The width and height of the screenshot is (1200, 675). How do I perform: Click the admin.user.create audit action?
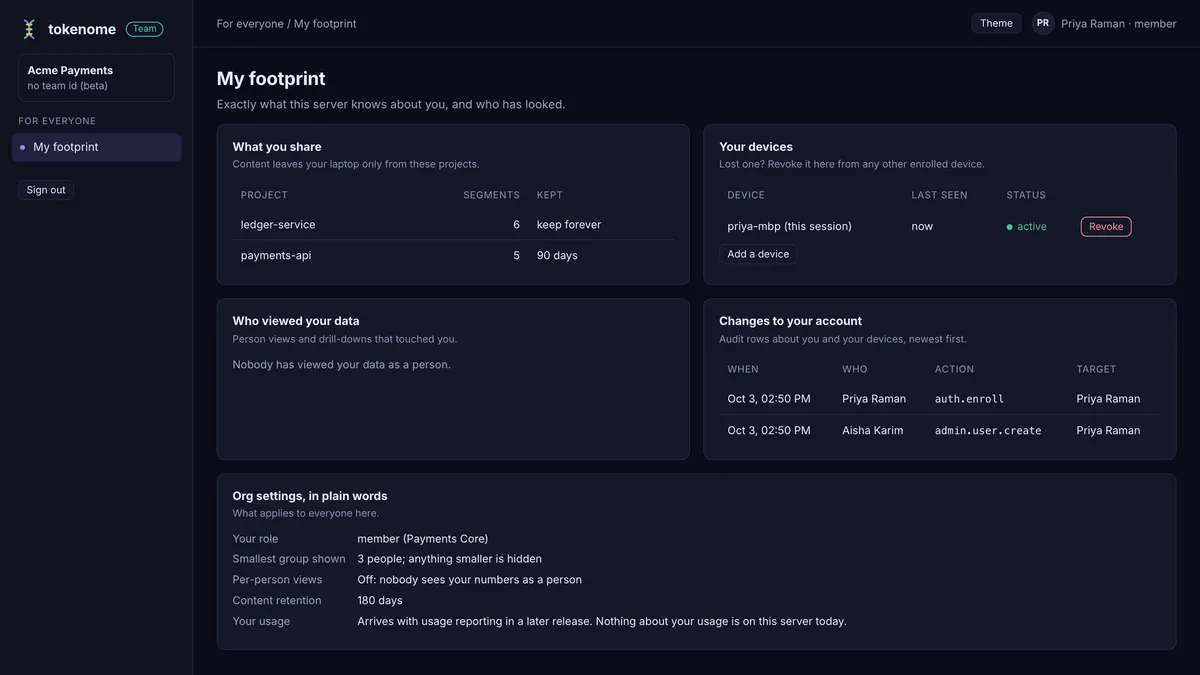click(988, 431)
